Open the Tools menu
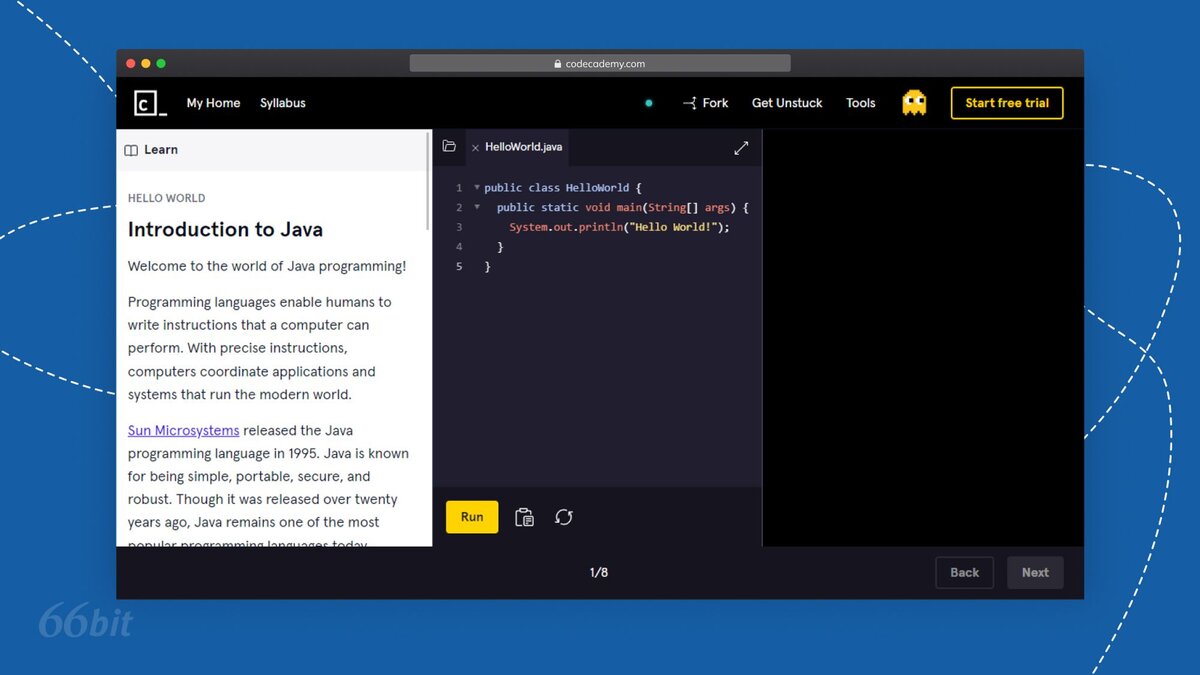 point(860,103)
